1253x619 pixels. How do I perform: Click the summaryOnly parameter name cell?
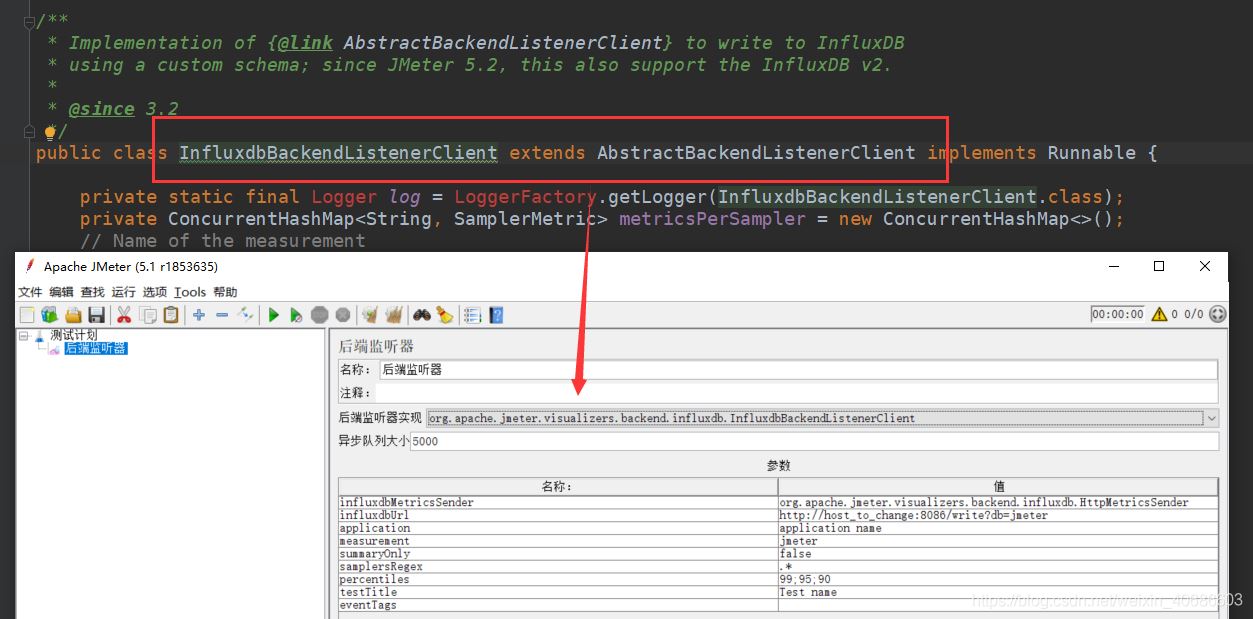(558, 554)
